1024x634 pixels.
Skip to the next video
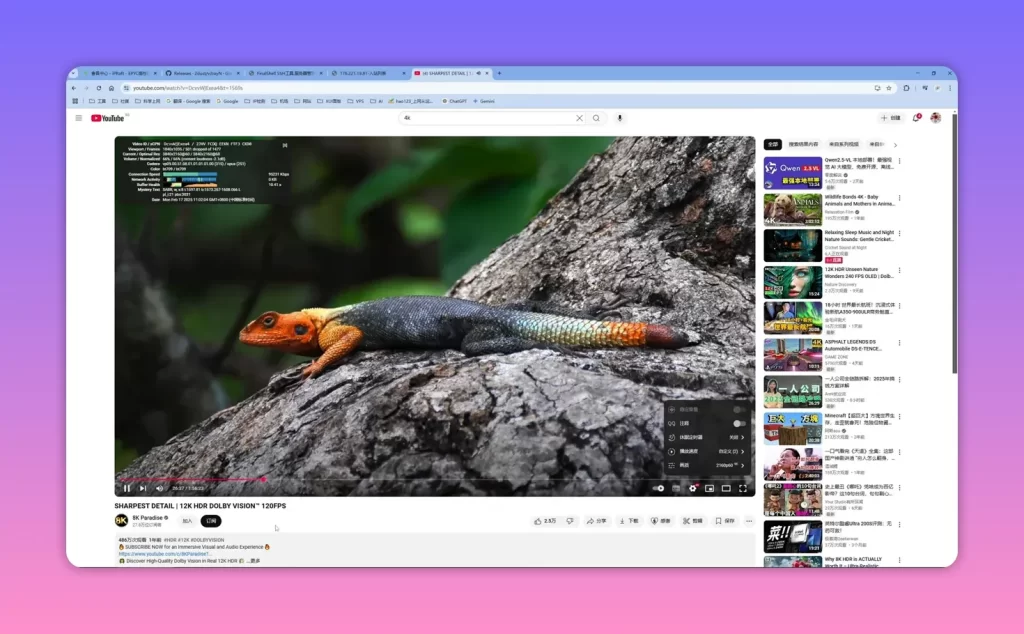tap(143, 488)
